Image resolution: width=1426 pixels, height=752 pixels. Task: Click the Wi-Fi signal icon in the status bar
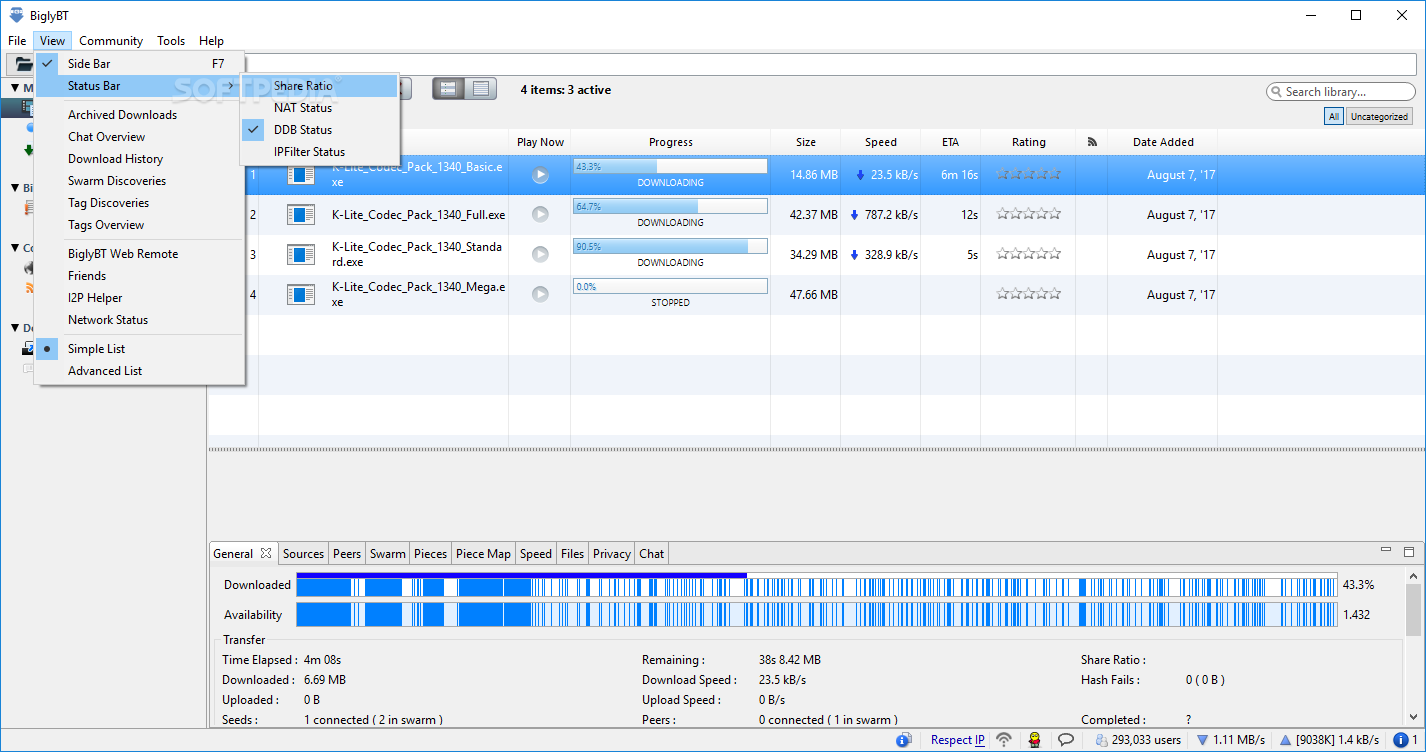(x=1004, y=740)
